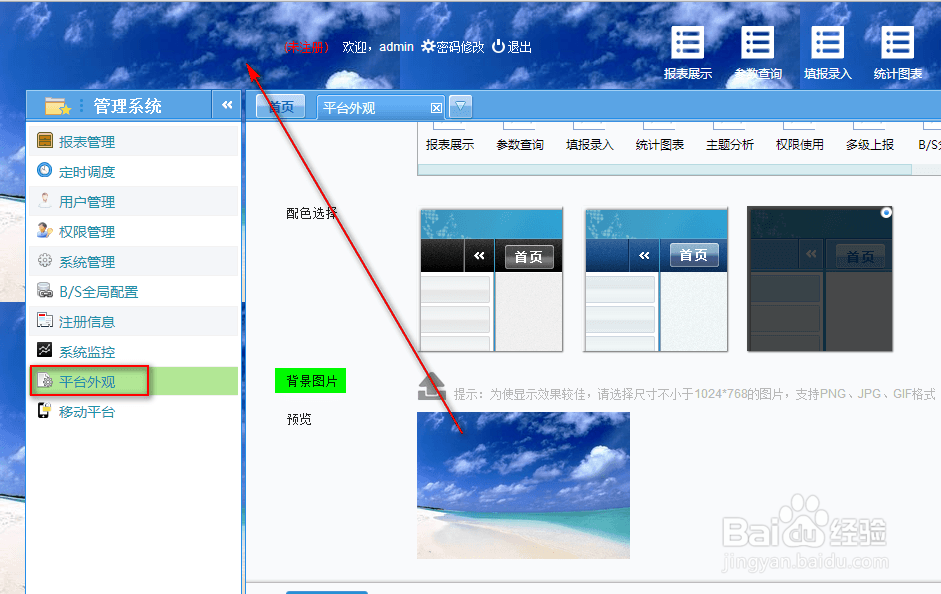Open 移动平台 from the sidebar menu
The image size is (941, 594).
(x=85, y=411)
